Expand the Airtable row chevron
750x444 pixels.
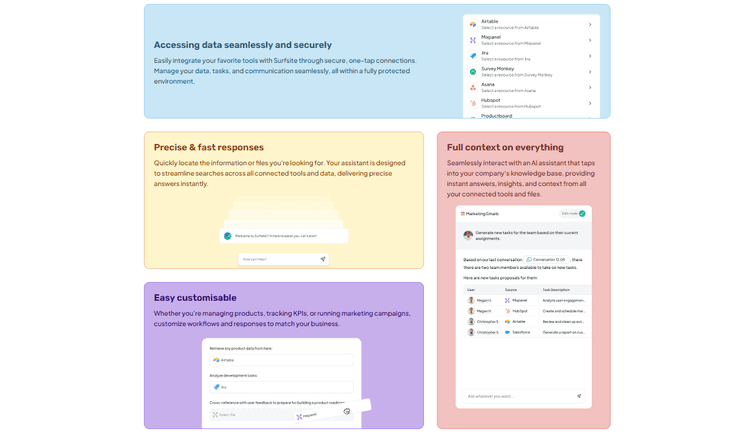[590, 24]
